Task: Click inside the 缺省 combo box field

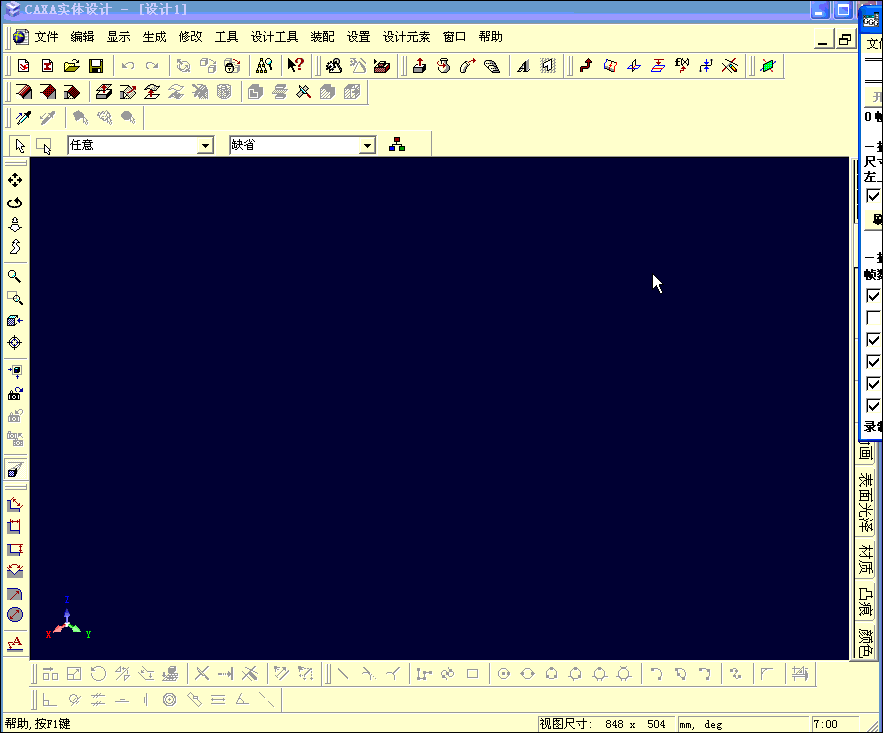Action: [295, 145]
